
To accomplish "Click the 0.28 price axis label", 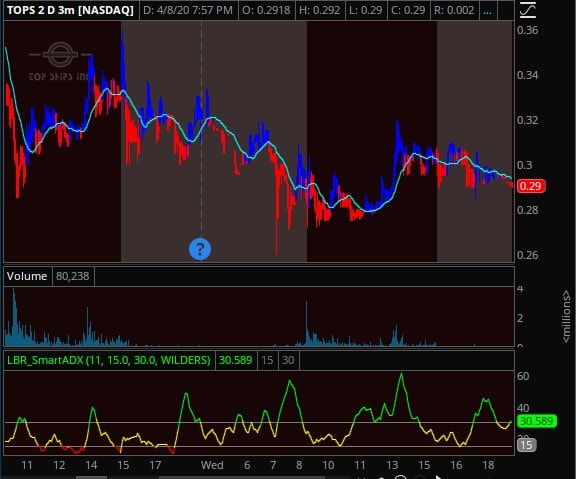I will click(528, 210).
